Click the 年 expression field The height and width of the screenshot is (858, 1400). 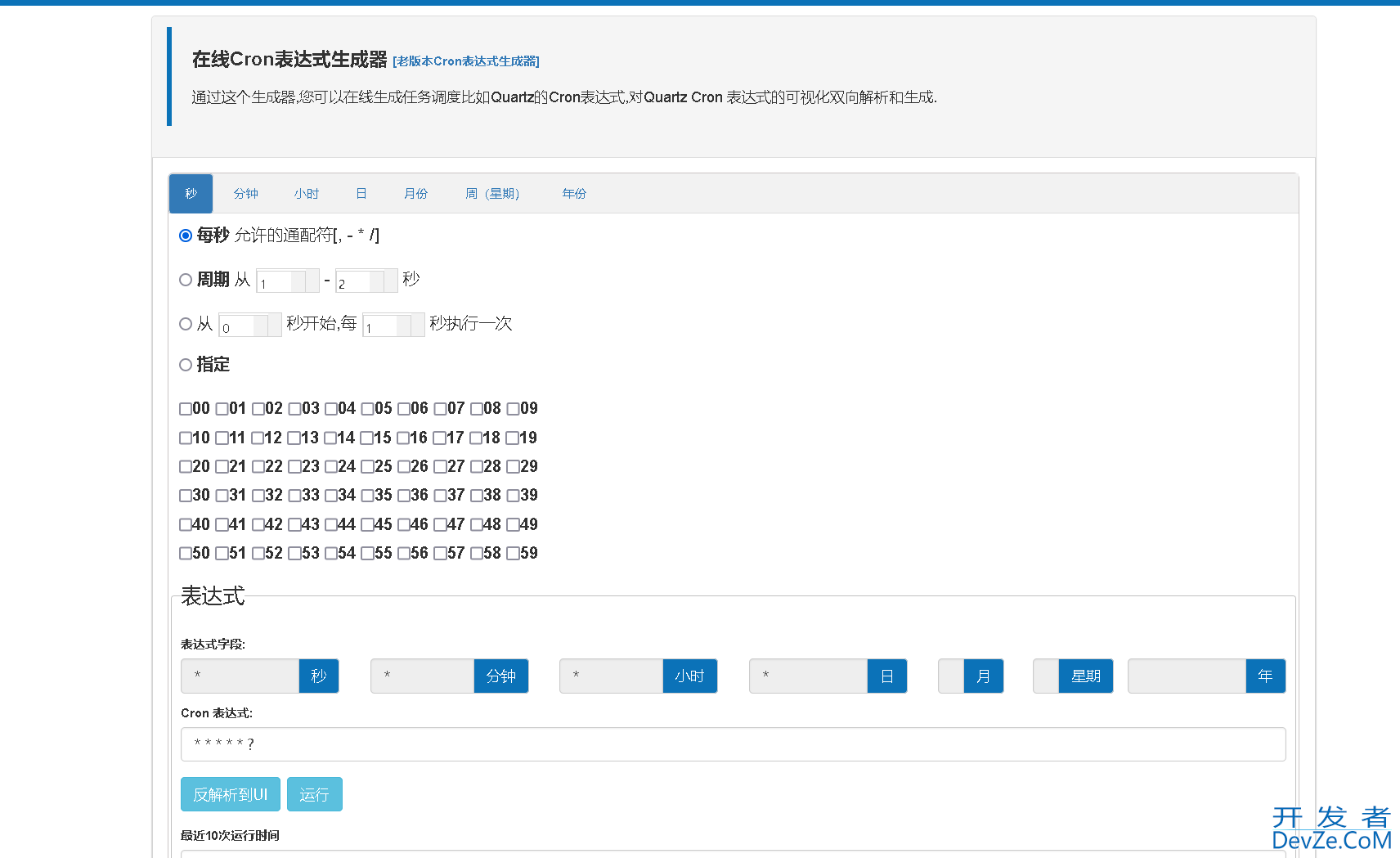(x=1187, y=676)
